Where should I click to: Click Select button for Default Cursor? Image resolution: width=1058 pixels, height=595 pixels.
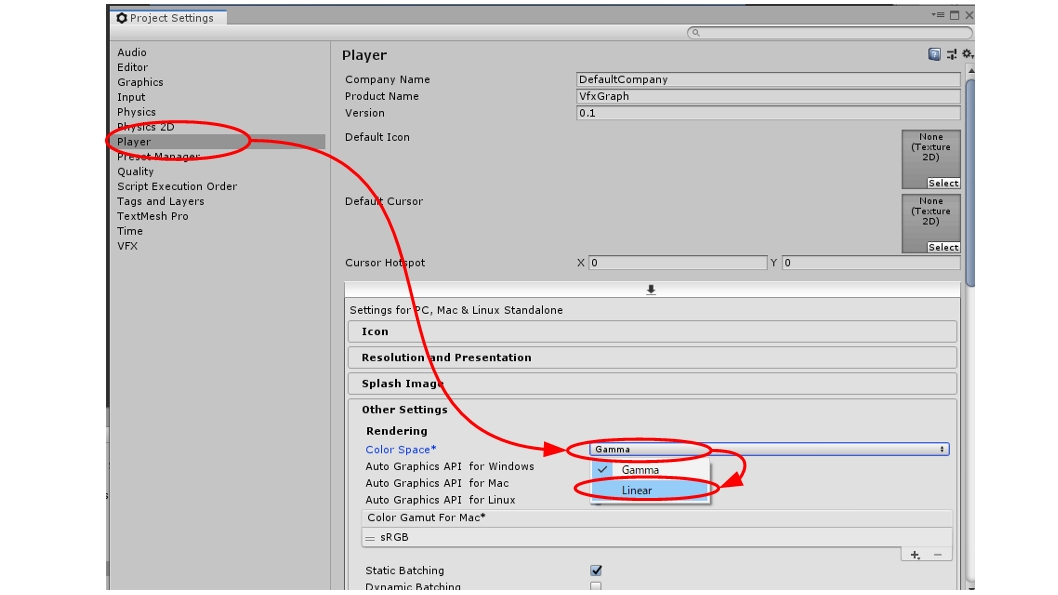(x=943, y=248)
